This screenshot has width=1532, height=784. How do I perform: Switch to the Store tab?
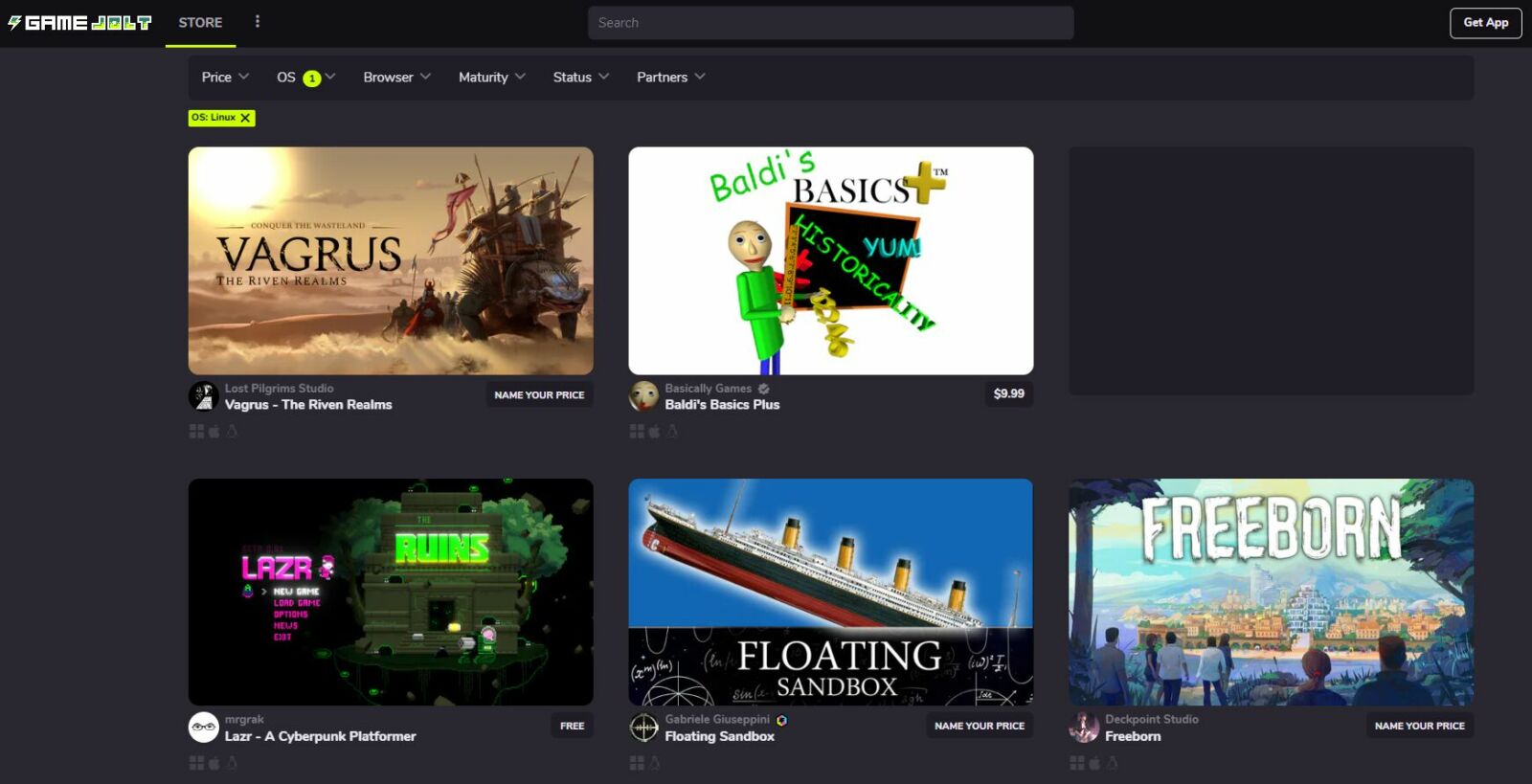point(200,23)
